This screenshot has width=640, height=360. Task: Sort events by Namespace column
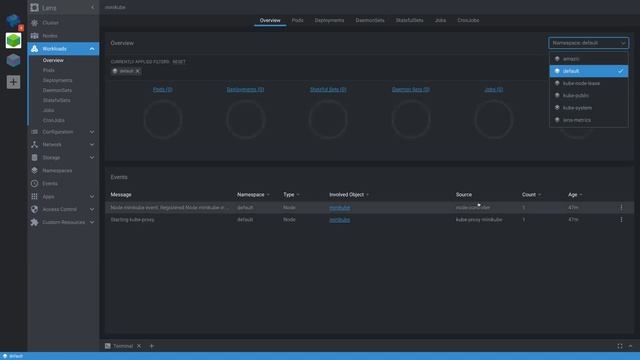[253, 195]
